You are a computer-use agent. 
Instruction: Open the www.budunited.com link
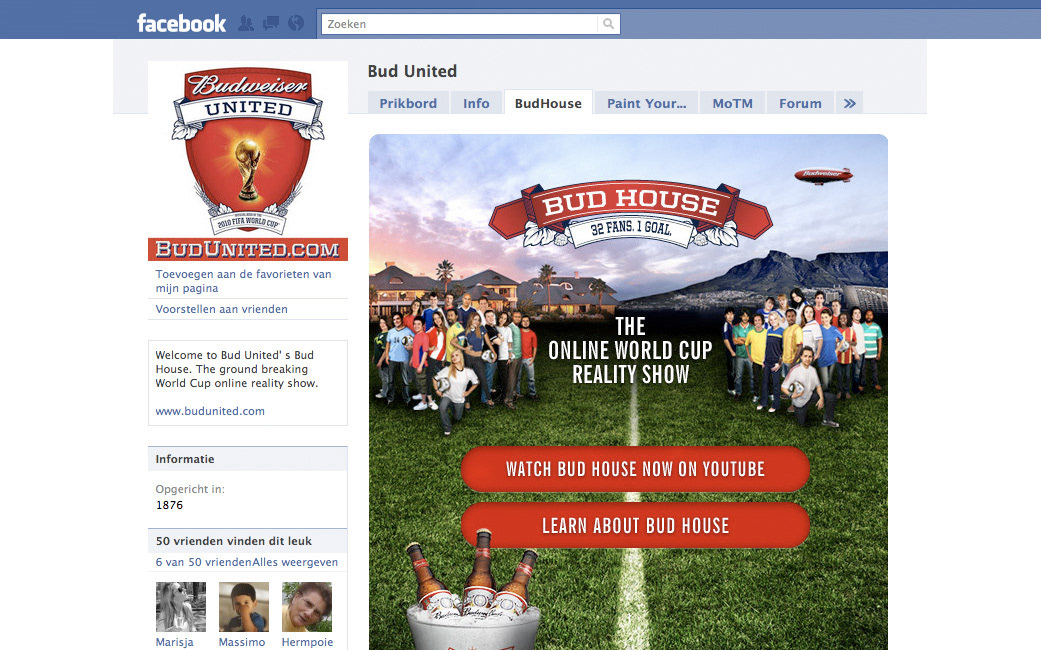tap(210, 411)
